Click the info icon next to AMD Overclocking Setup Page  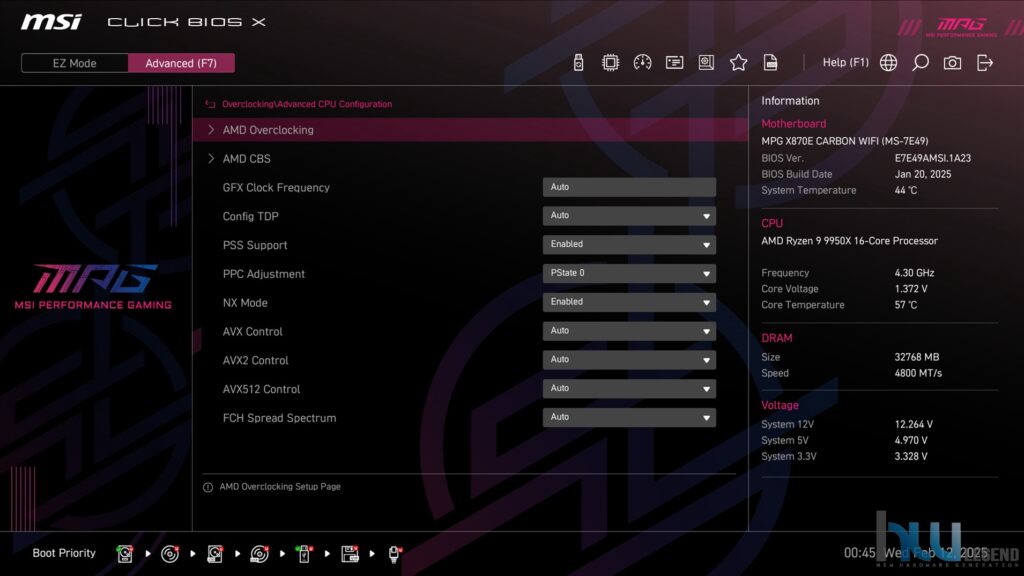[x=208, y=487]
